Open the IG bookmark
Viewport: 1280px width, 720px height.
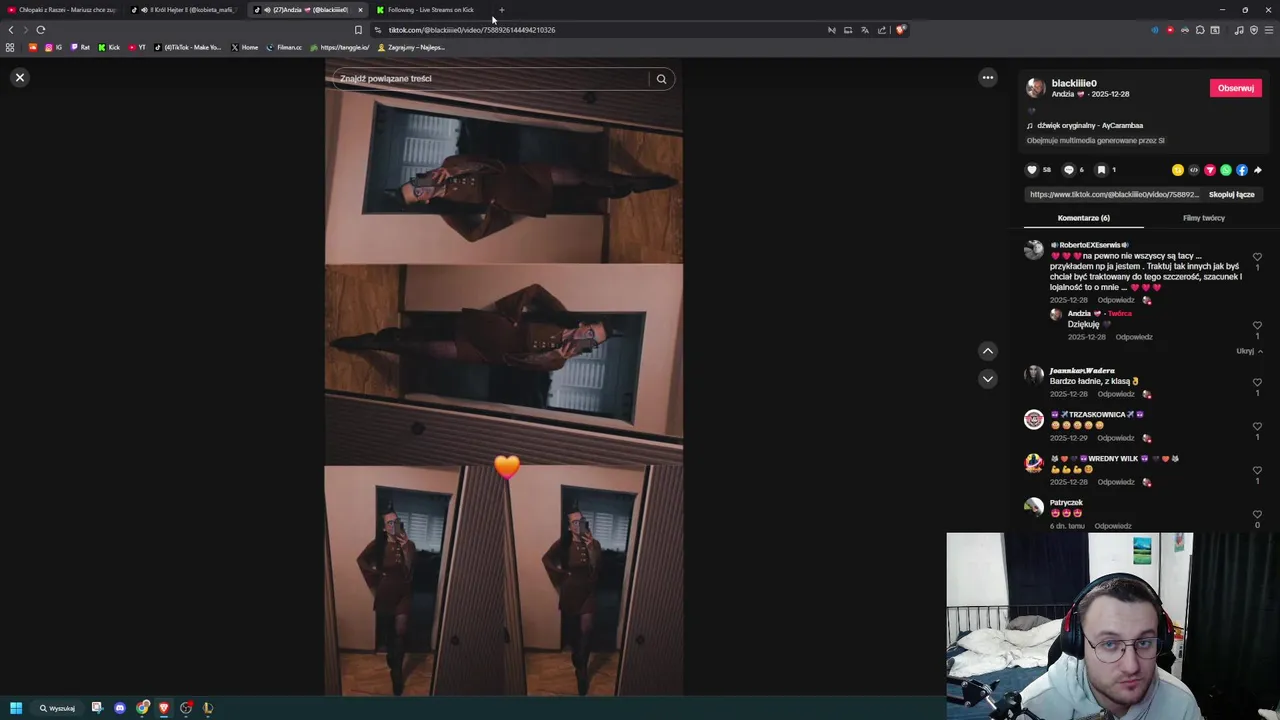click(x=53, y=47)
